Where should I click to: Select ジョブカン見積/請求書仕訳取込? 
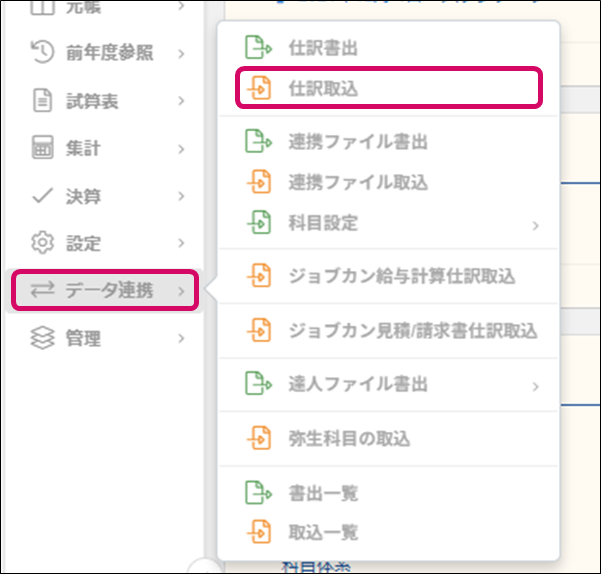(413, 330)
